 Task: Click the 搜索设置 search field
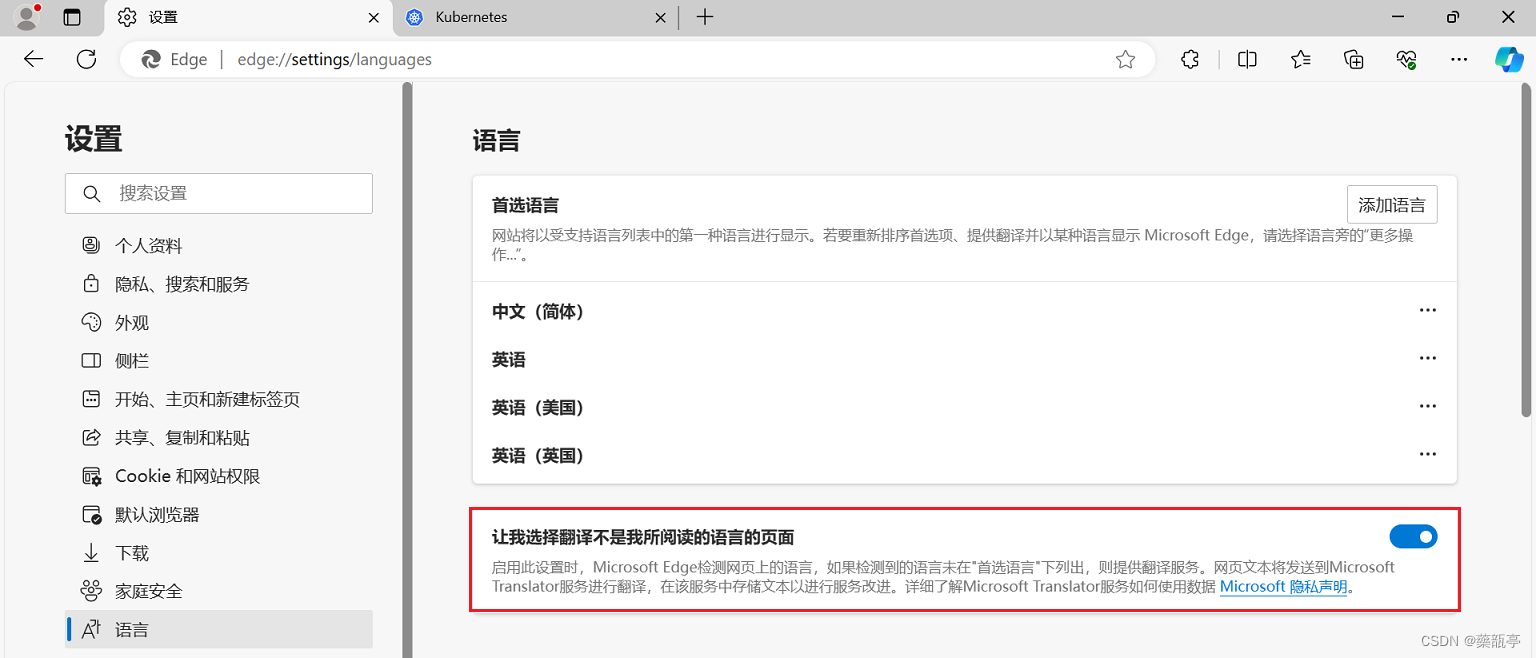(219, 193)
